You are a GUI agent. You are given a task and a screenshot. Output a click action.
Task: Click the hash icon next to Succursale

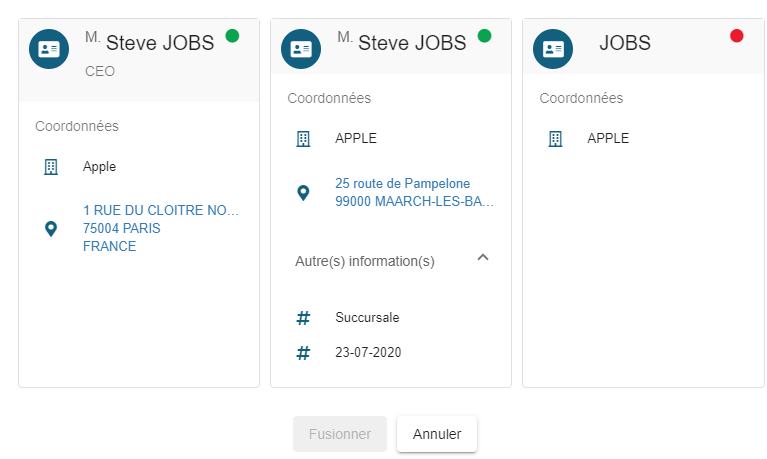pos(303,318)
